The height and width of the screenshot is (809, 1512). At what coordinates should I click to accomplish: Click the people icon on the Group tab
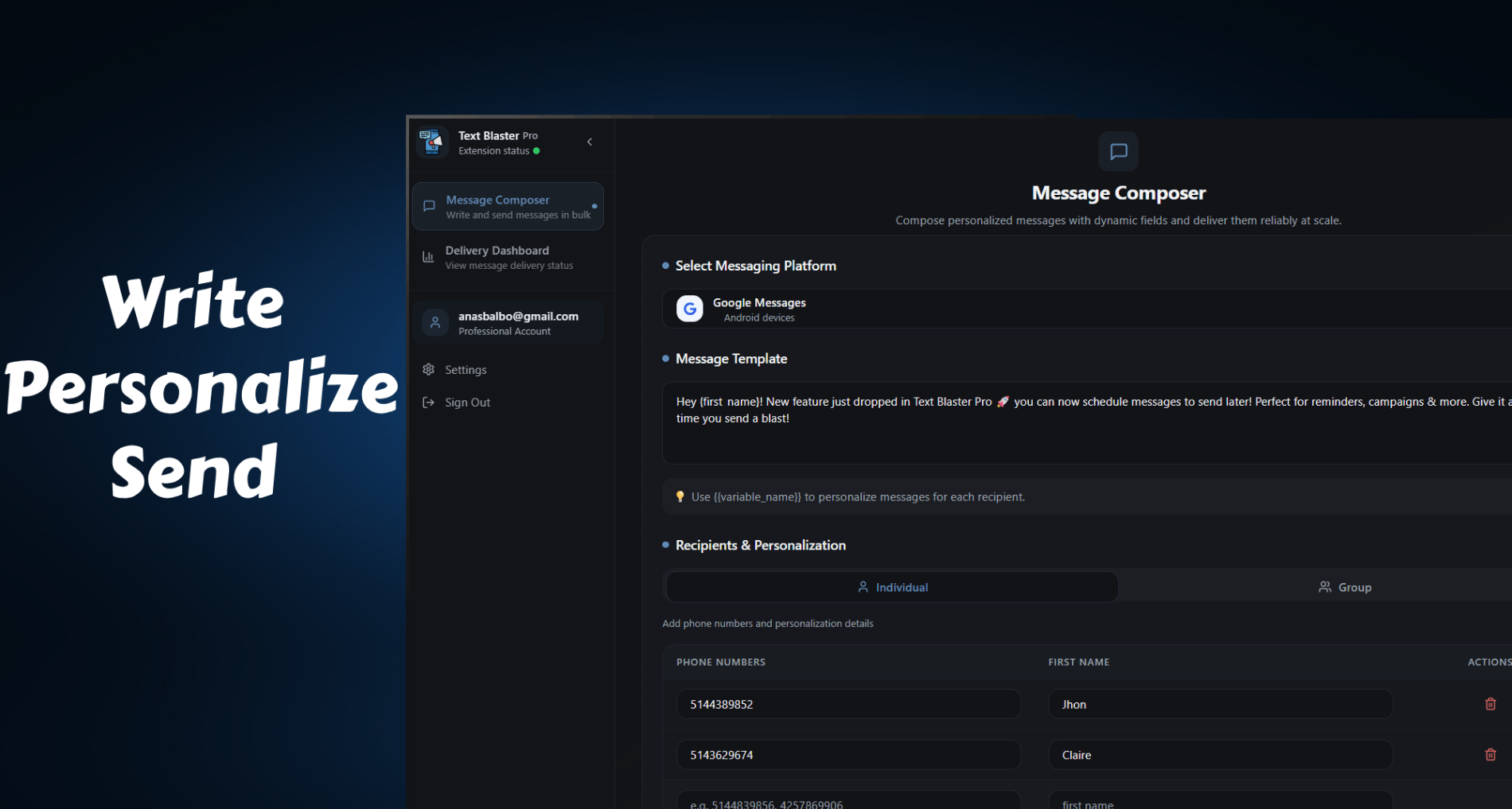(1325, 587)
